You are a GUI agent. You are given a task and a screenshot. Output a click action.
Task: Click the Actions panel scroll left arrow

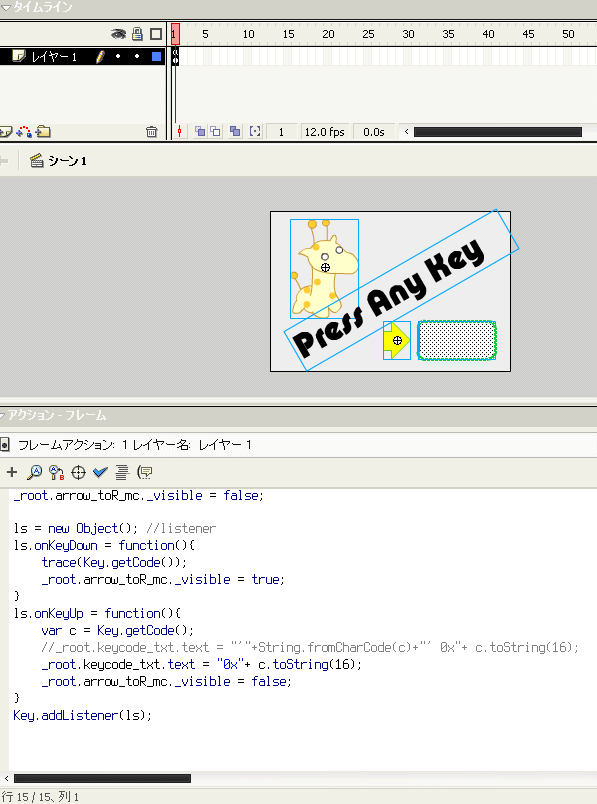click(6, 778)
